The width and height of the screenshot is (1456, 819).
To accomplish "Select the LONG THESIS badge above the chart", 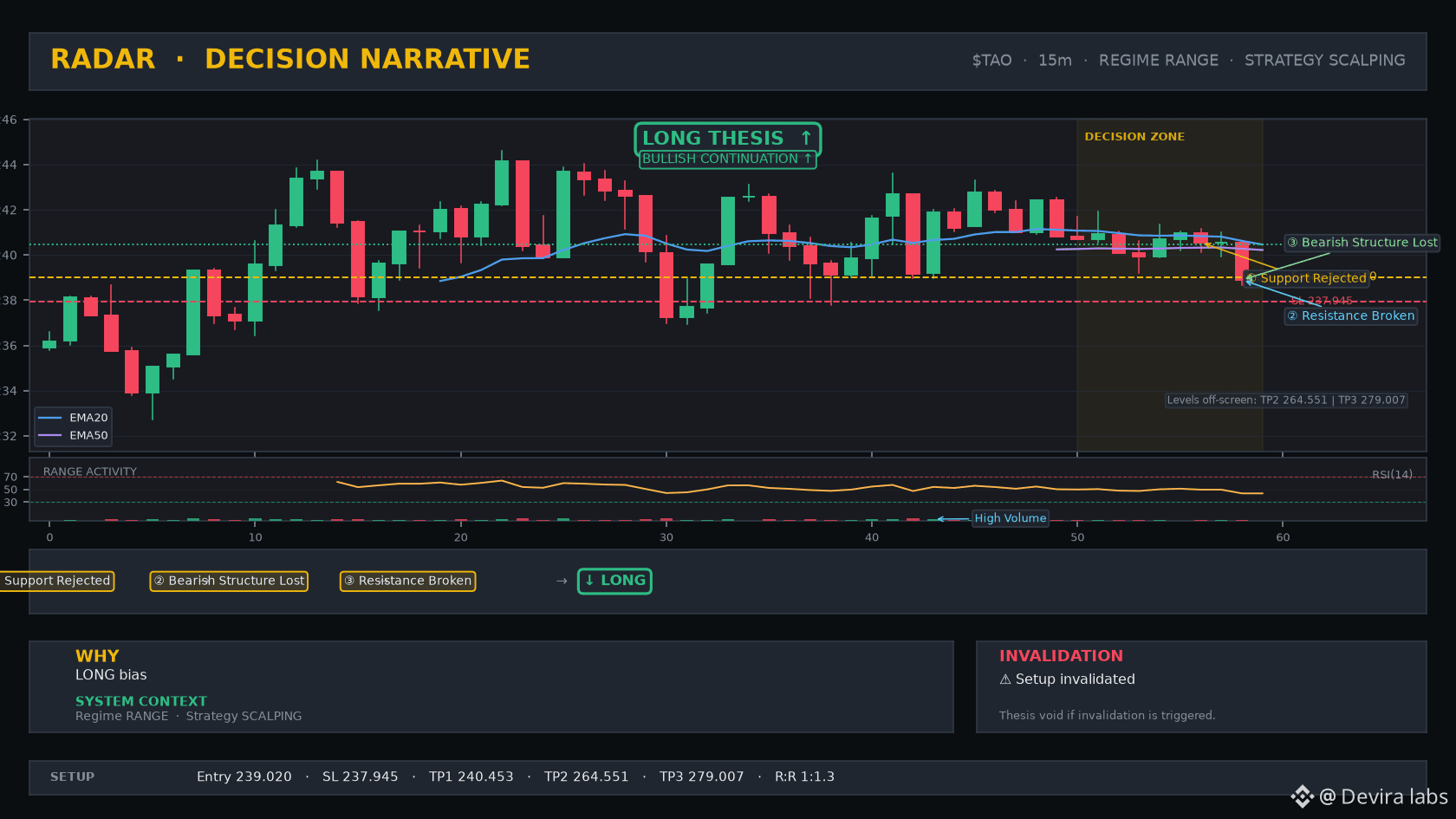I will (727, 139).
